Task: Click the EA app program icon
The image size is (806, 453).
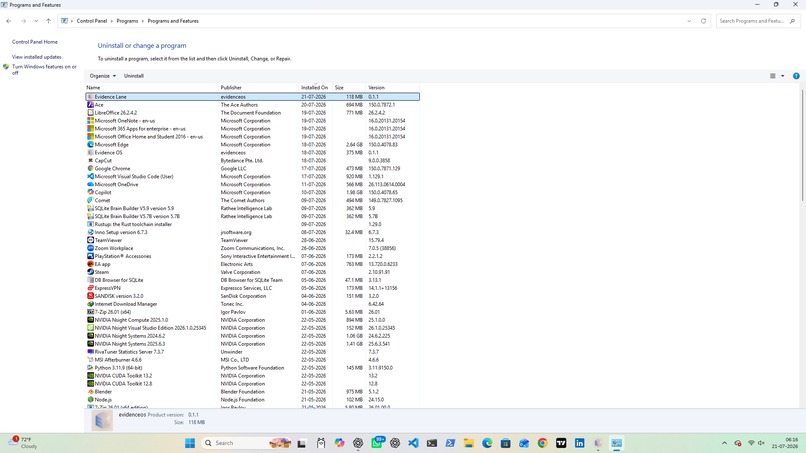Action: (x=90, y=264)
